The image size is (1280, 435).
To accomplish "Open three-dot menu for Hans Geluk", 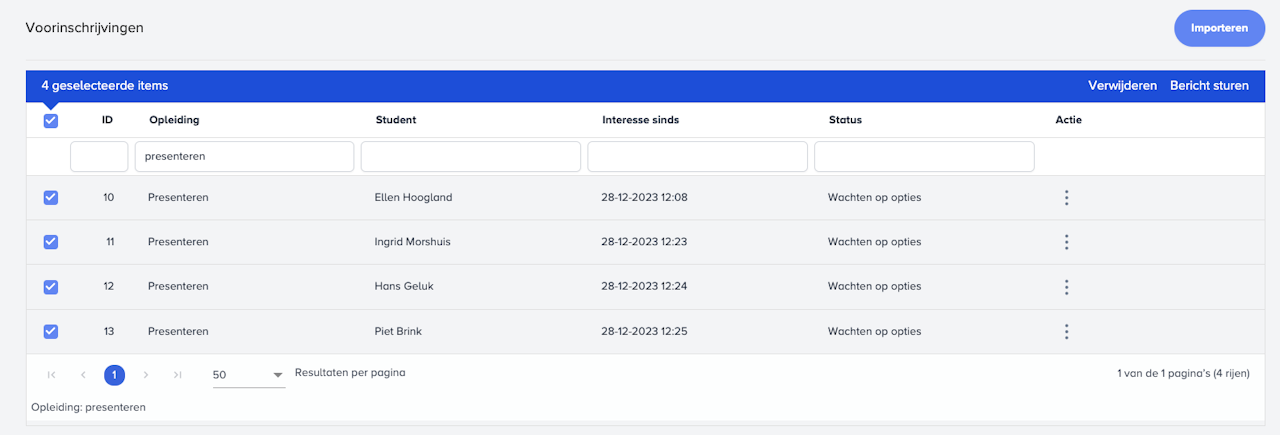I will pyautogui.click(x=1066, y=287).
